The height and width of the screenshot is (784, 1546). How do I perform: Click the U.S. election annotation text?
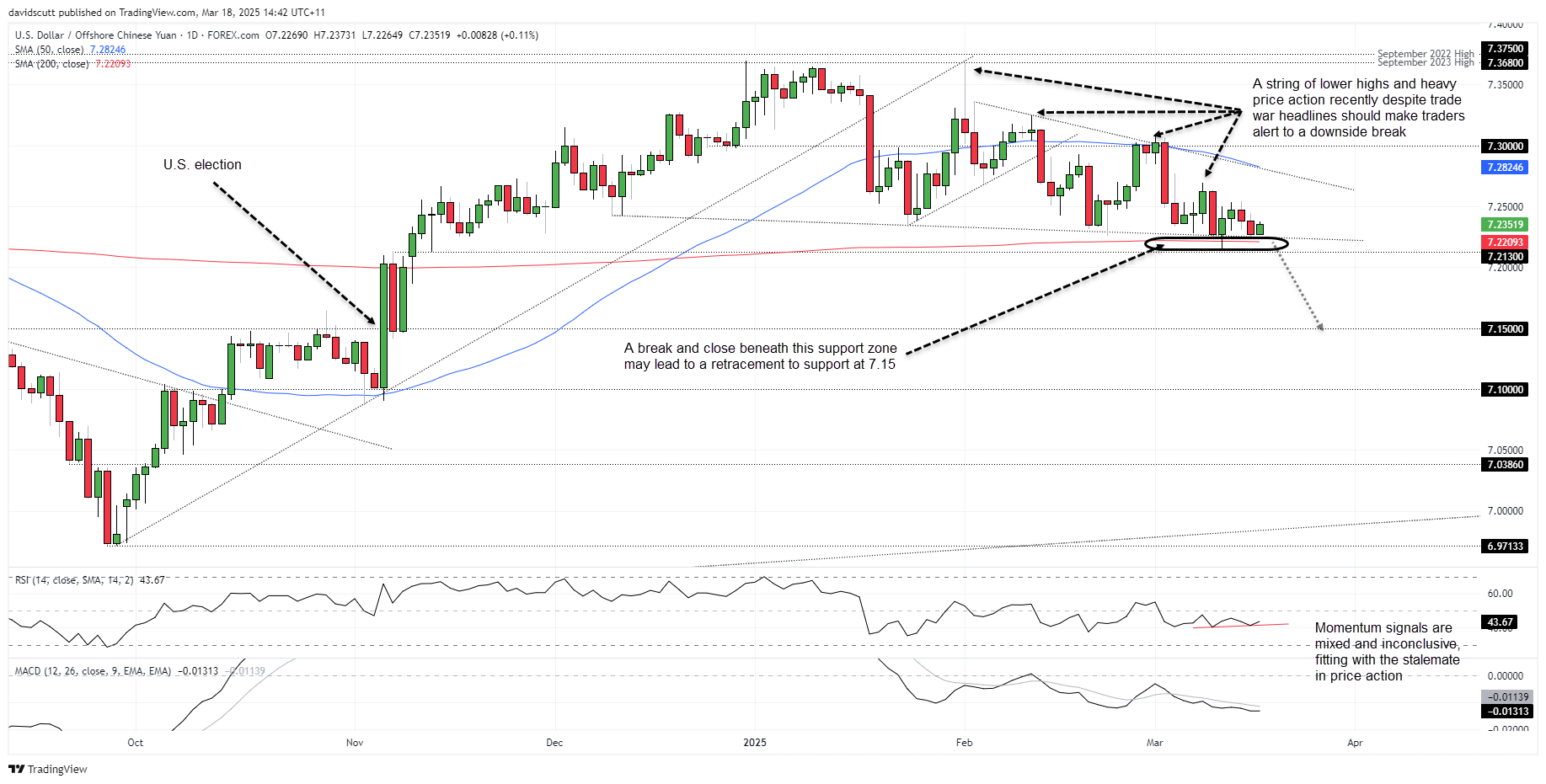(202, 165)
